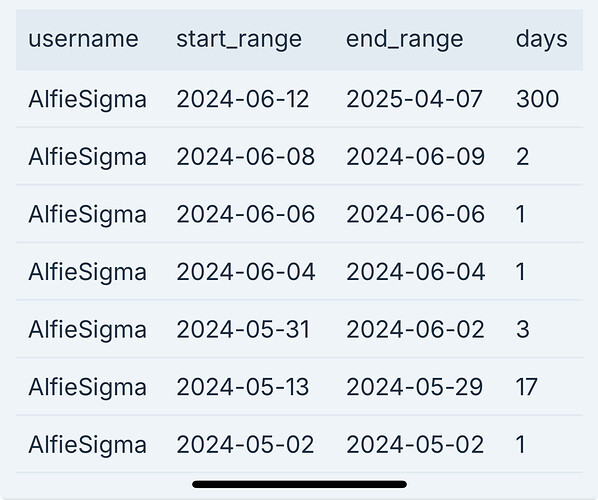Image resolution: width=598 pixels, height=500 pixels.
Task: Click AlfieSigma in the 2024-06-06 row
Action: [x=87, y=214]
